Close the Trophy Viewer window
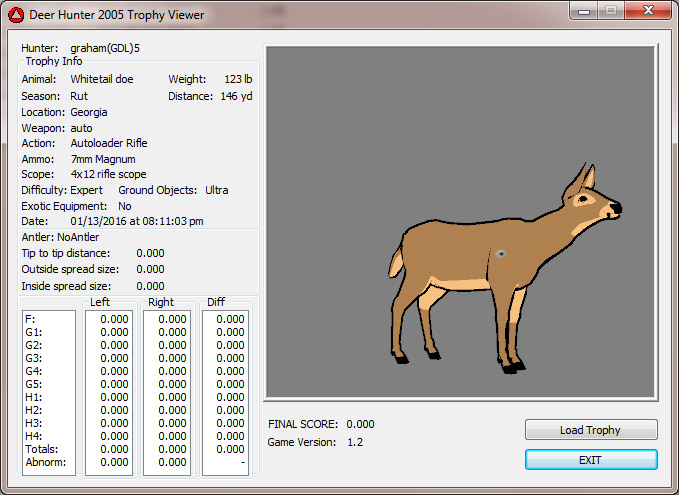The image size is (679, 495). (x=647, y=9)
